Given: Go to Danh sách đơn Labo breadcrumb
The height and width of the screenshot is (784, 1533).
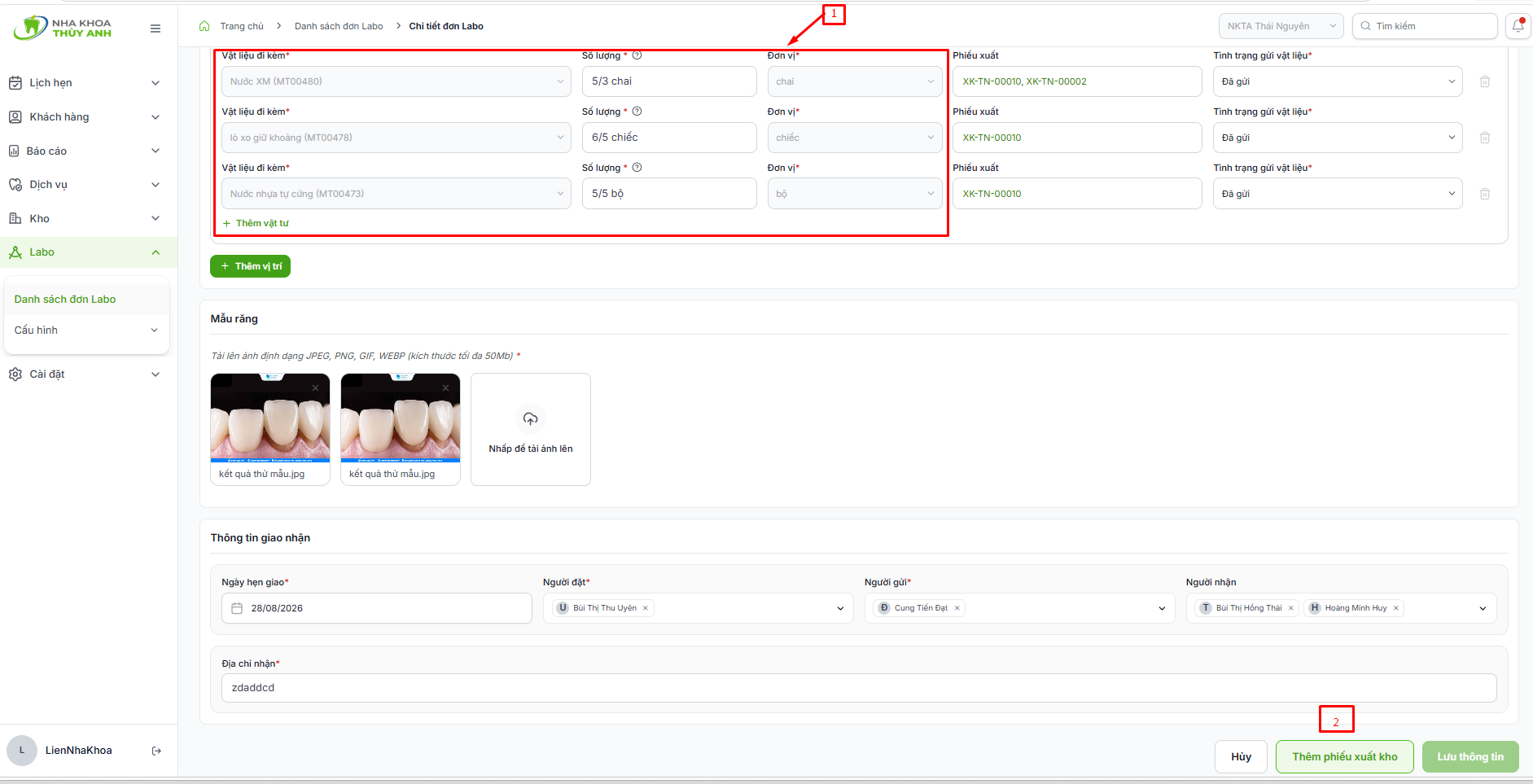Looking at the screenshot, I should click(339, 26).
